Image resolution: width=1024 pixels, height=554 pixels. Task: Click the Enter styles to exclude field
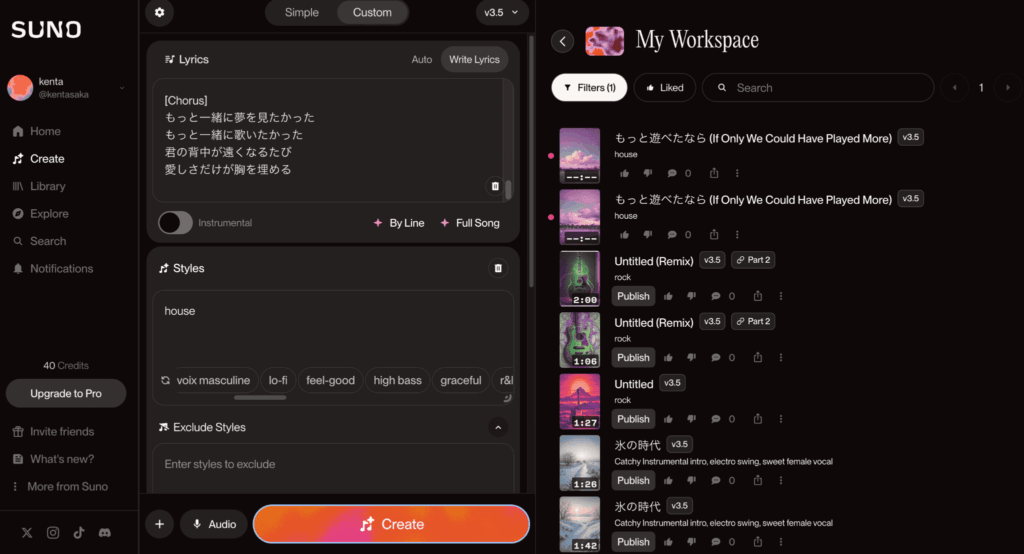click(x=333, y=468)
